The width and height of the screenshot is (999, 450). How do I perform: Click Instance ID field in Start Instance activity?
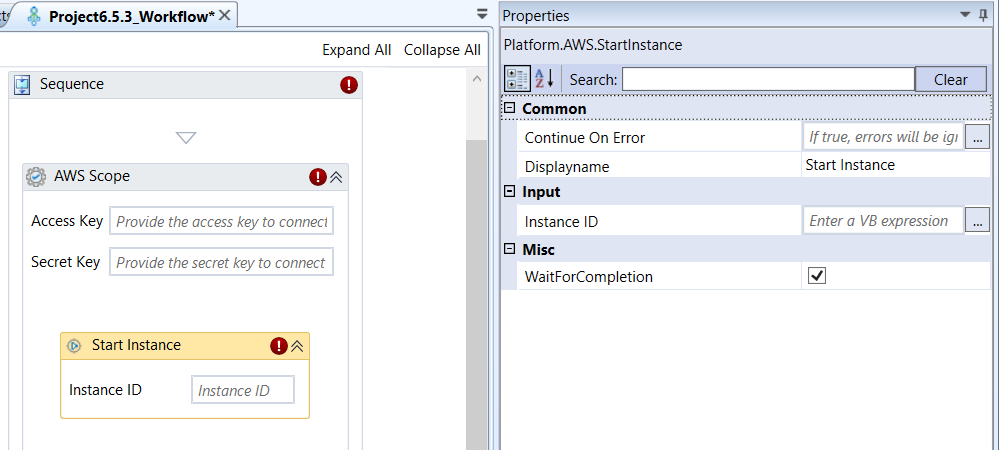point(243,389)
